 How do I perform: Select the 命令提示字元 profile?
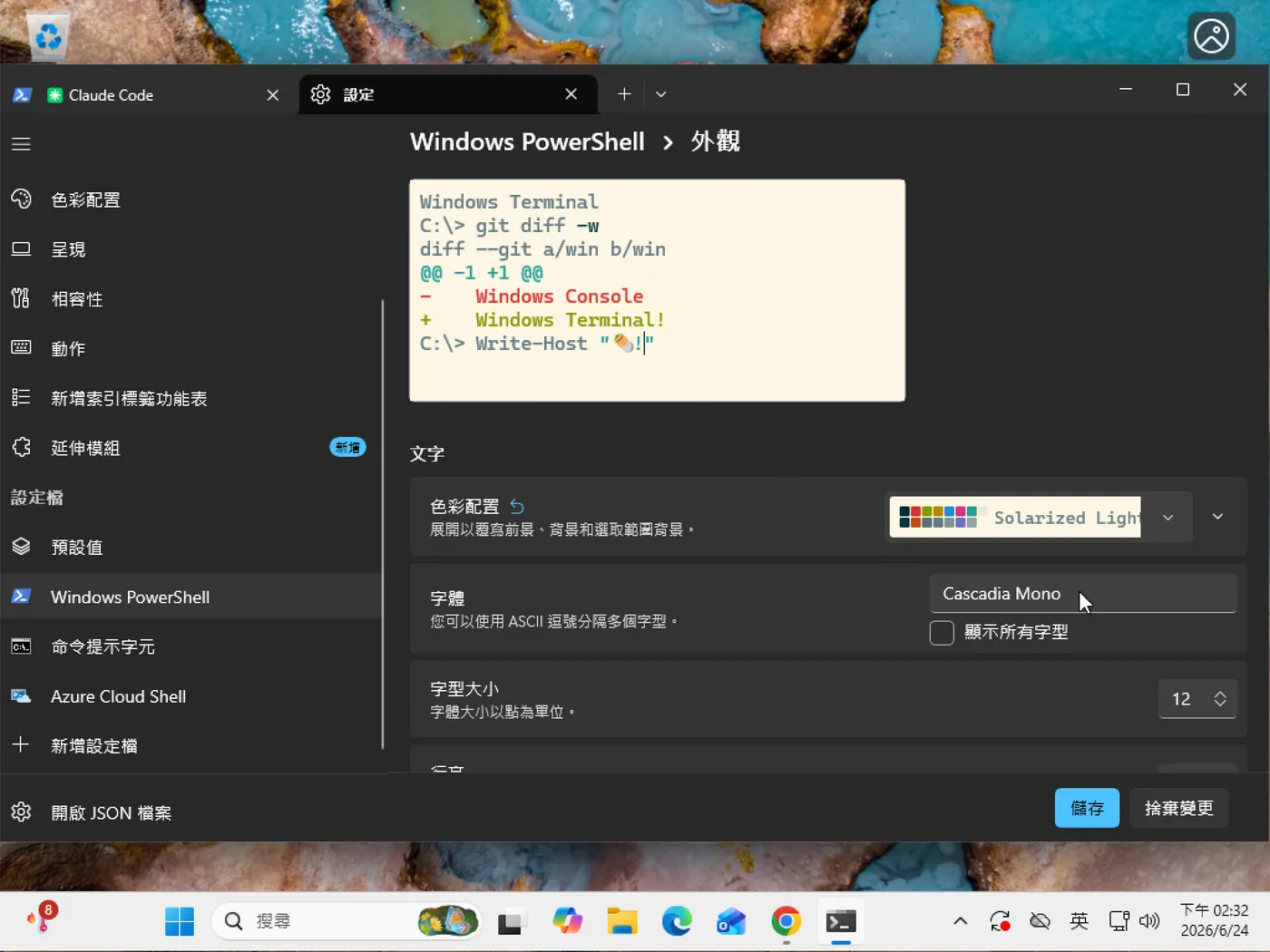[x=190, y=646]
